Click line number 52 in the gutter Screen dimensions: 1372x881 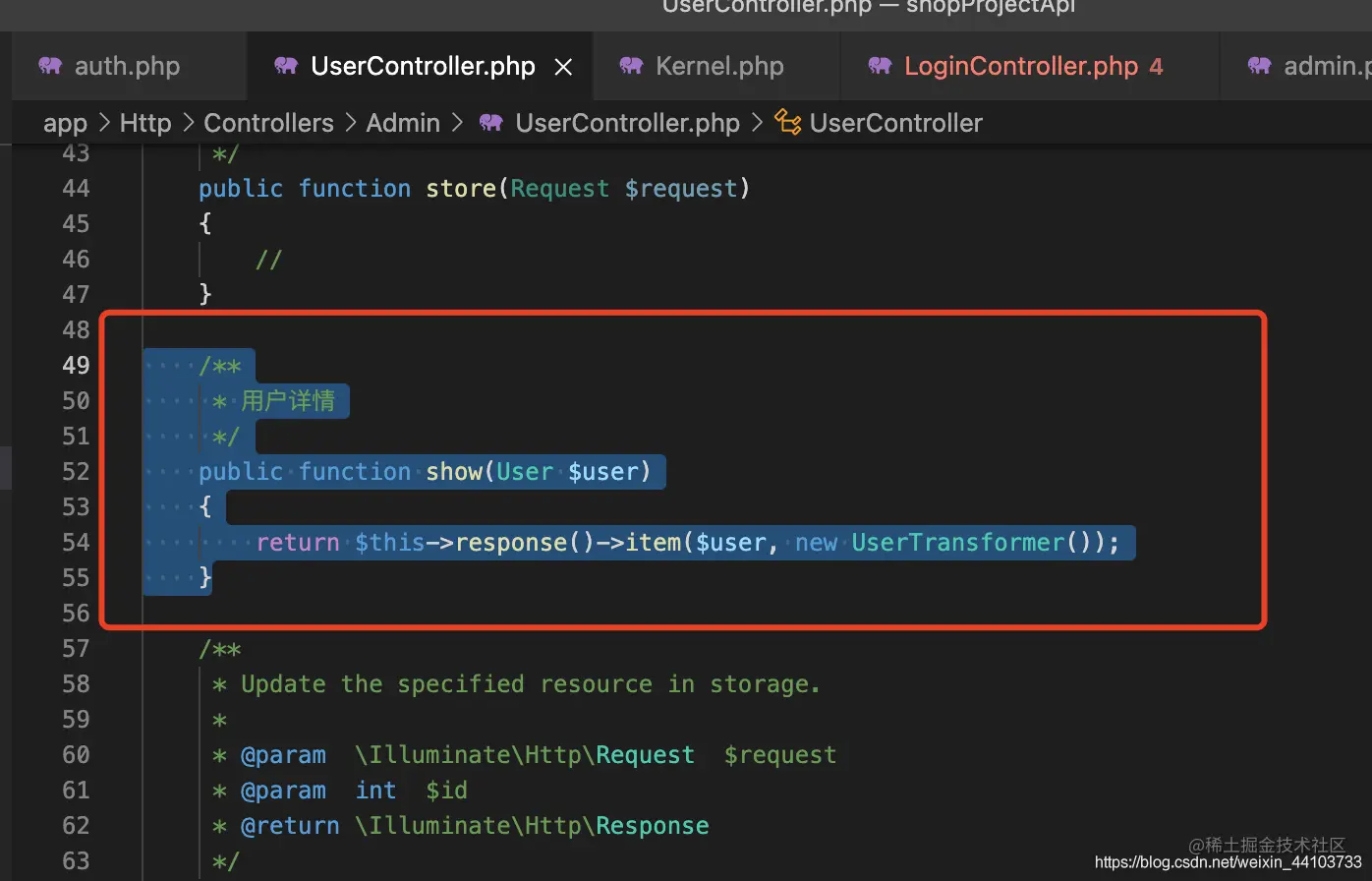[76, 471]
